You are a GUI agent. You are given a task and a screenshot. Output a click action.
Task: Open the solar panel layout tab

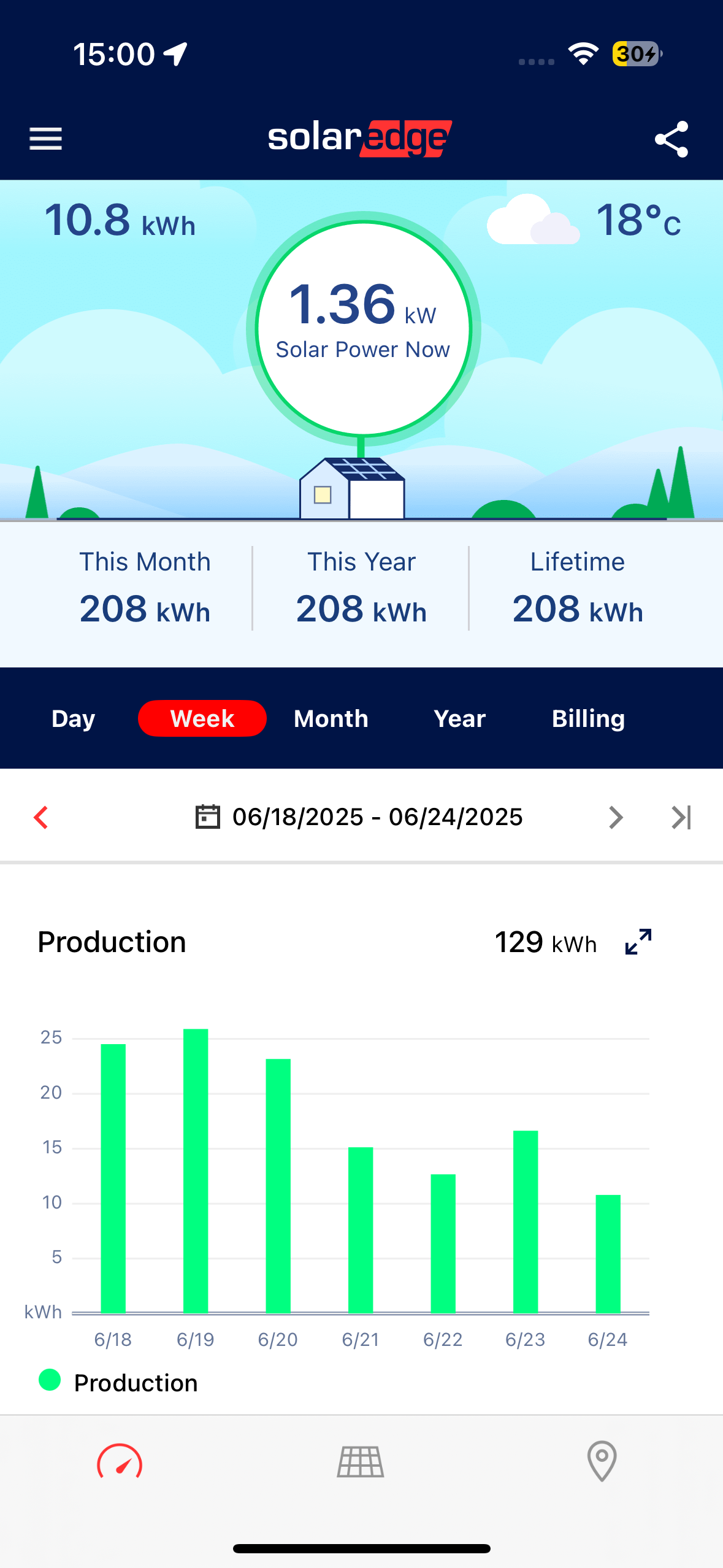pyautogui.click(x=361, y=1462)
